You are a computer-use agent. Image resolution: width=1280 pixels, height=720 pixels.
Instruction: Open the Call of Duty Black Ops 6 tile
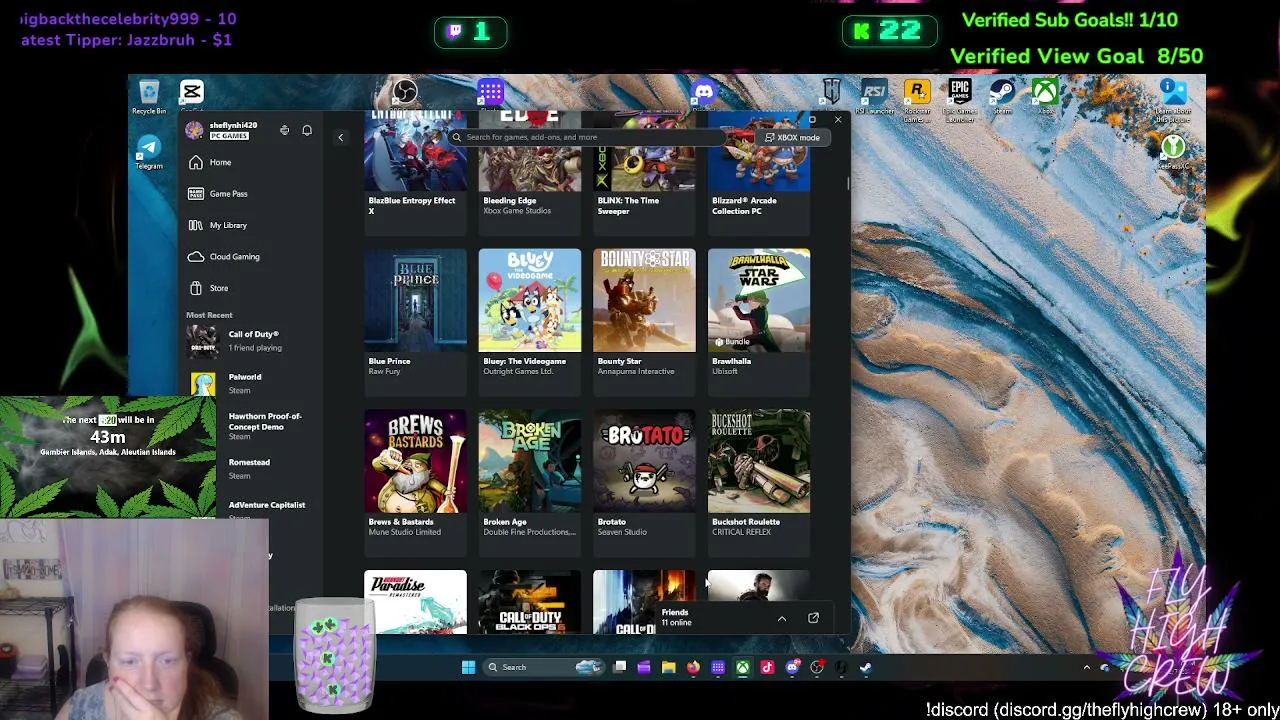(x=530, y=602)
